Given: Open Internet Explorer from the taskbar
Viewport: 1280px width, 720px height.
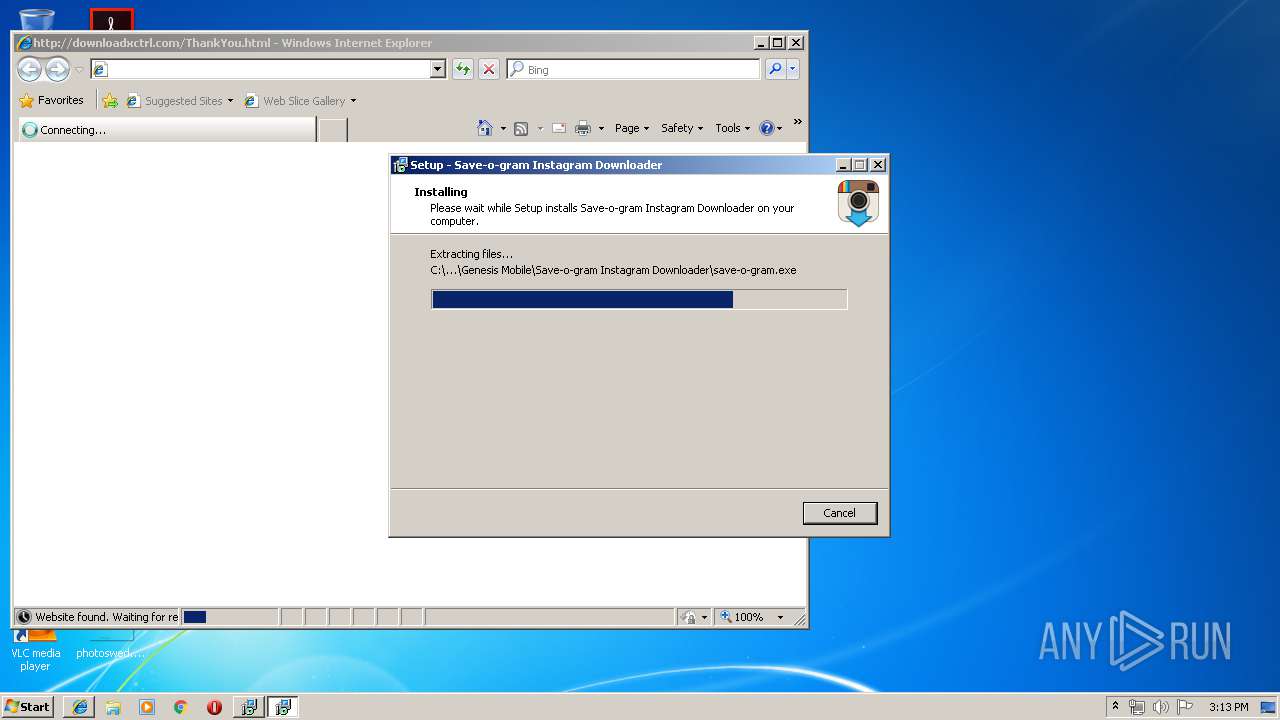Looking at the screenshot, I should coord(79,707).
